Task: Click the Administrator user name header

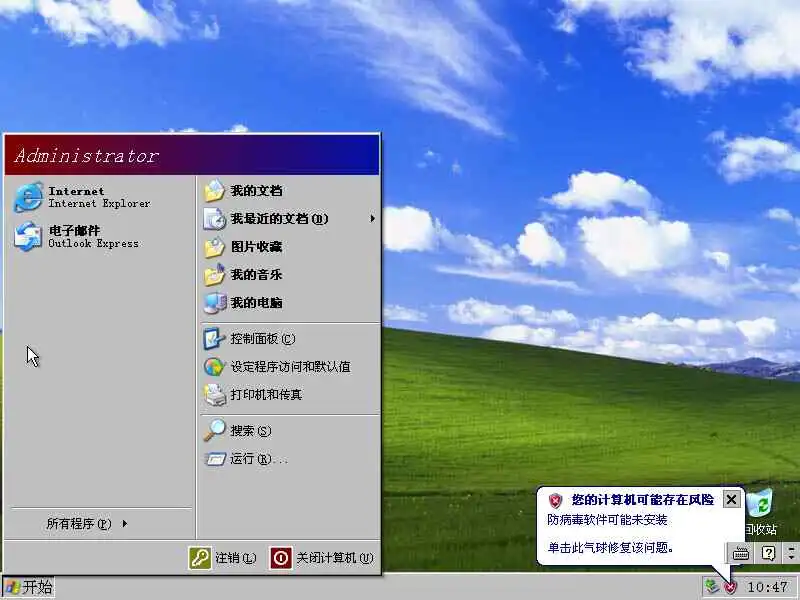Action: (87, 155)
